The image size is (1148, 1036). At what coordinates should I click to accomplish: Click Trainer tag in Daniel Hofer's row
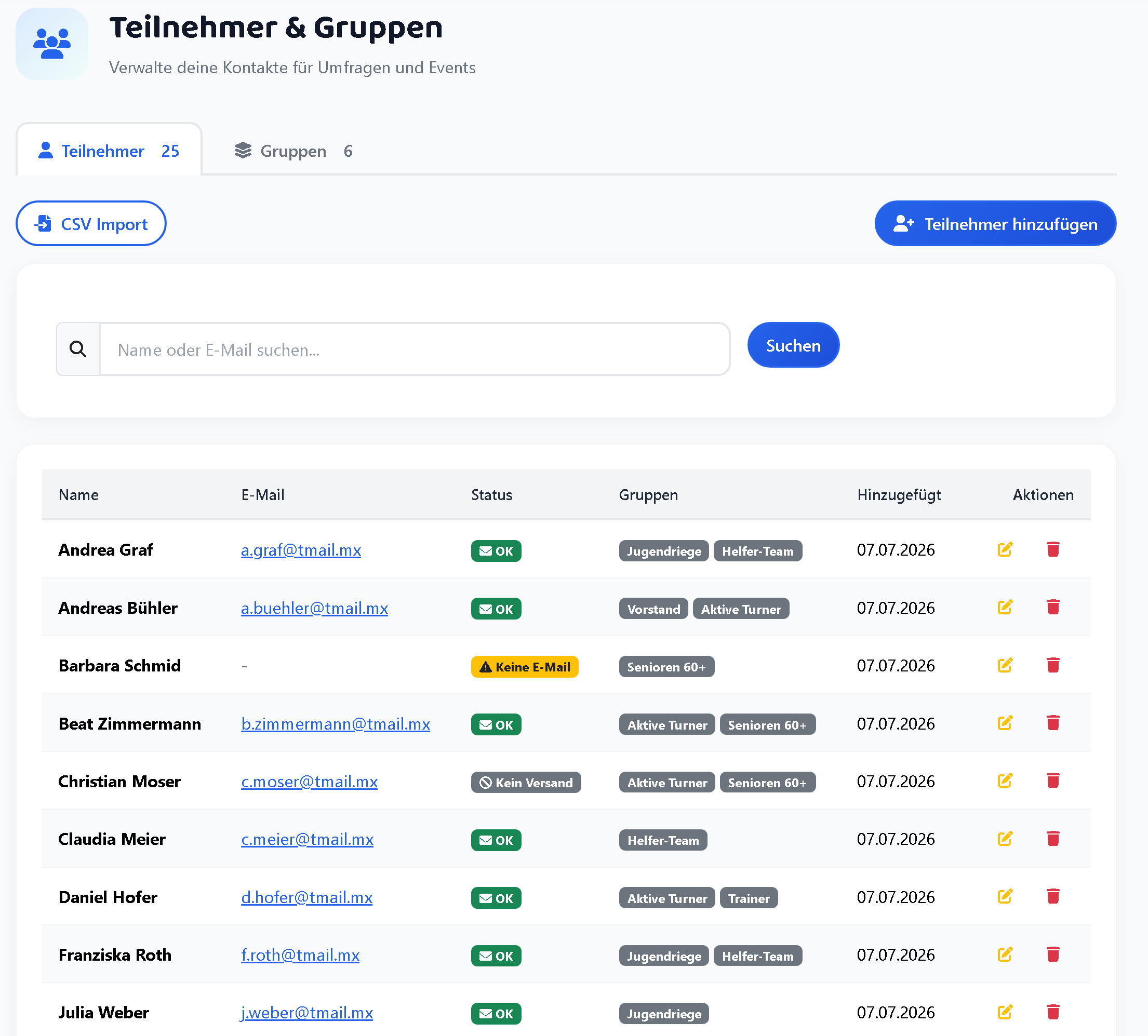tap(749, 898)
